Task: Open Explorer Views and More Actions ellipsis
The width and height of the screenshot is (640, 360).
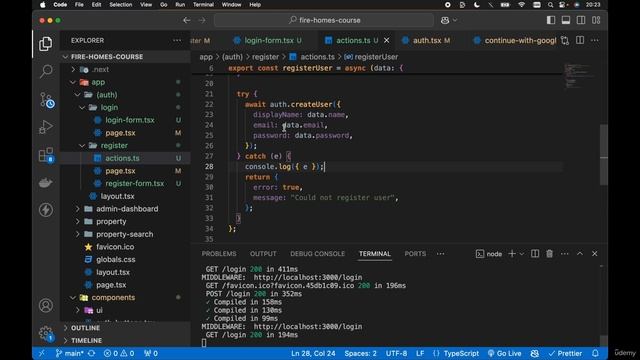Action: click(177, 40)
